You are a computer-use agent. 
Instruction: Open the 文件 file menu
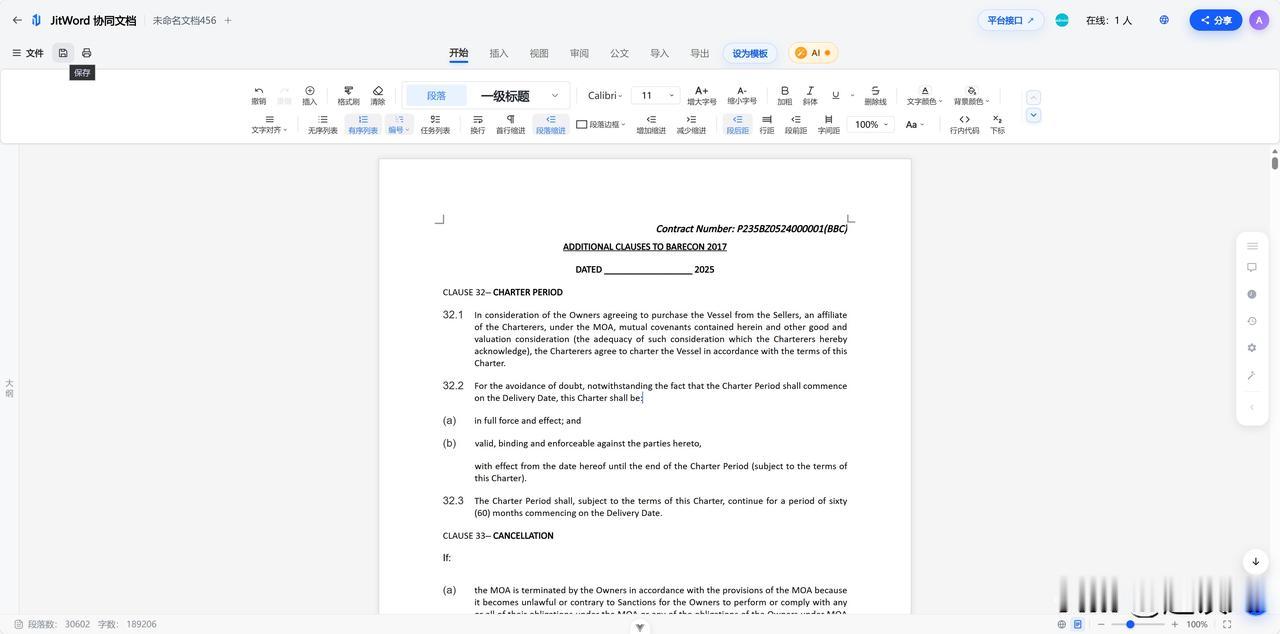point(28,53)
